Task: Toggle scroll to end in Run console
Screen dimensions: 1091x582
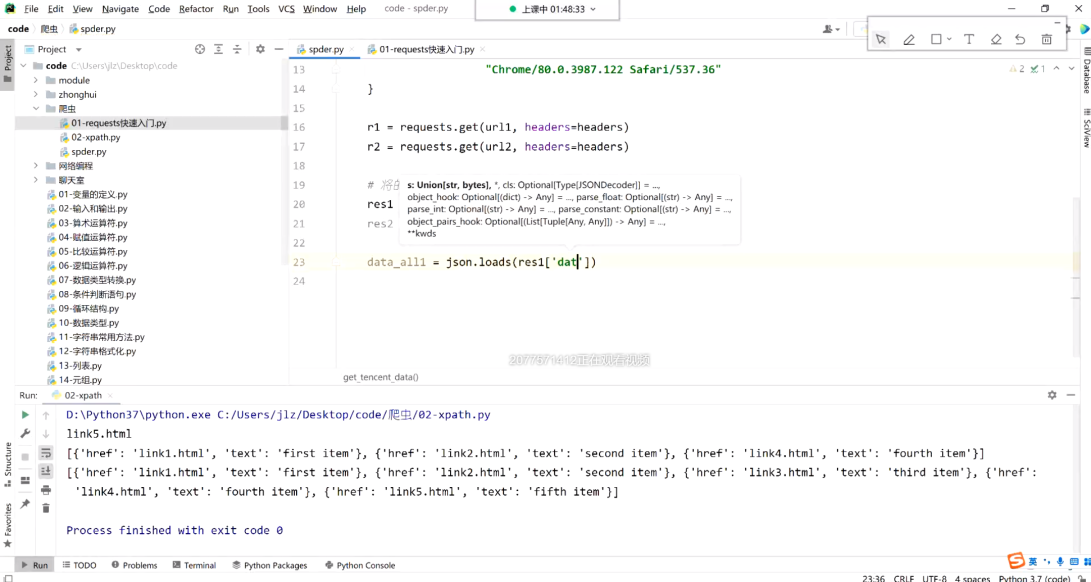Action: coord(46,471)
